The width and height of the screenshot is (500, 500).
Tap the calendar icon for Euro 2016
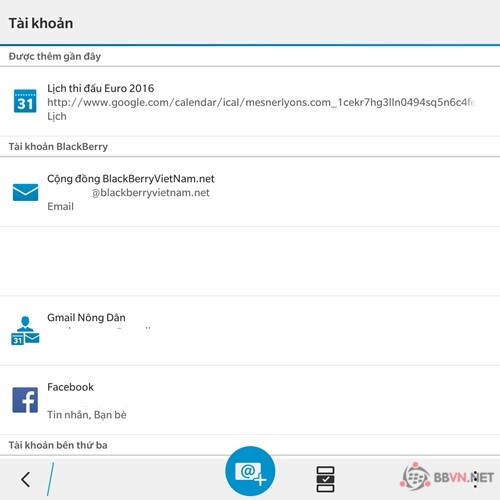25,101
